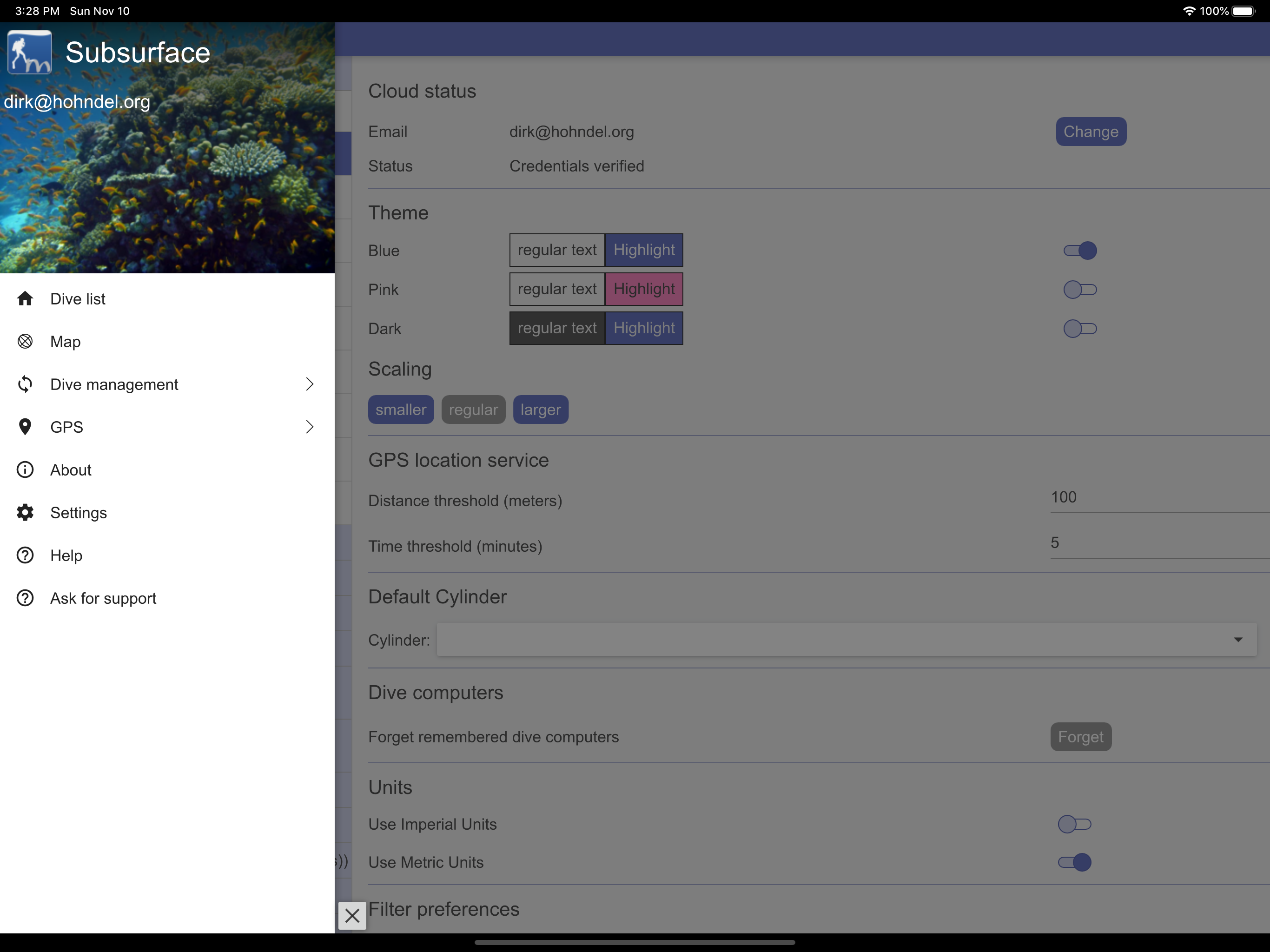Enable the Pink theme toggle

pyautogui.click(x=1080, y=290)
